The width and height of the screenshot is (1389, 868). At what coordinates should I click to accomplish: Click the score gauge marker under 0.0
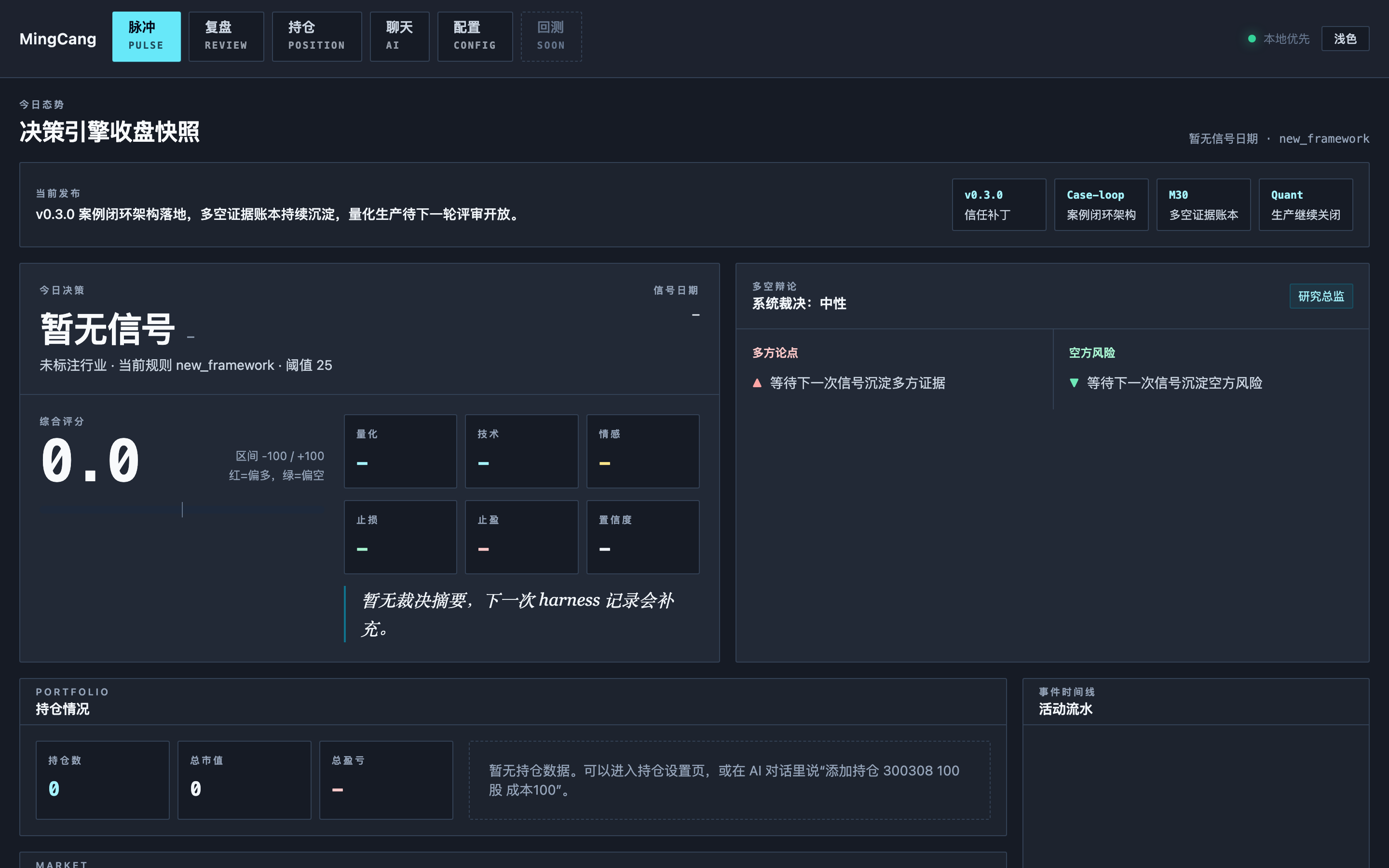182,509
